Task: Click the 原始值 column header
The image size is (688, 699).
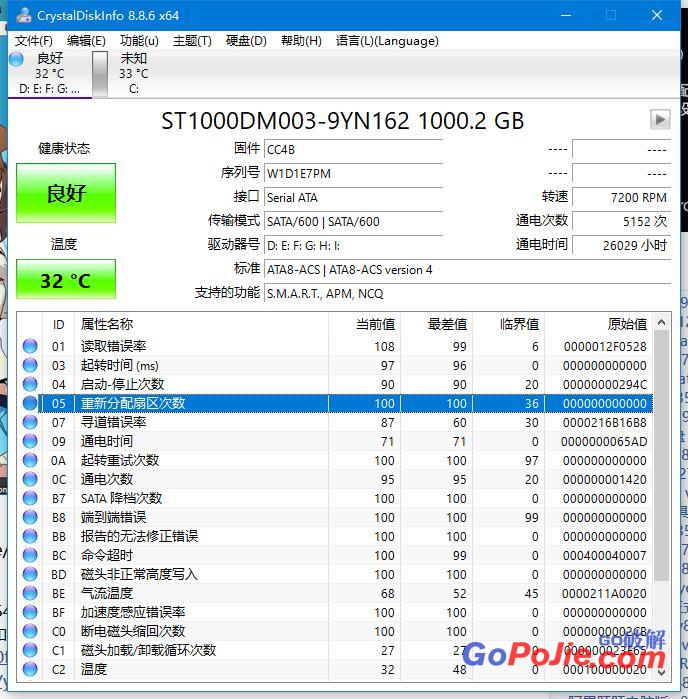Action: click(599, 324)
